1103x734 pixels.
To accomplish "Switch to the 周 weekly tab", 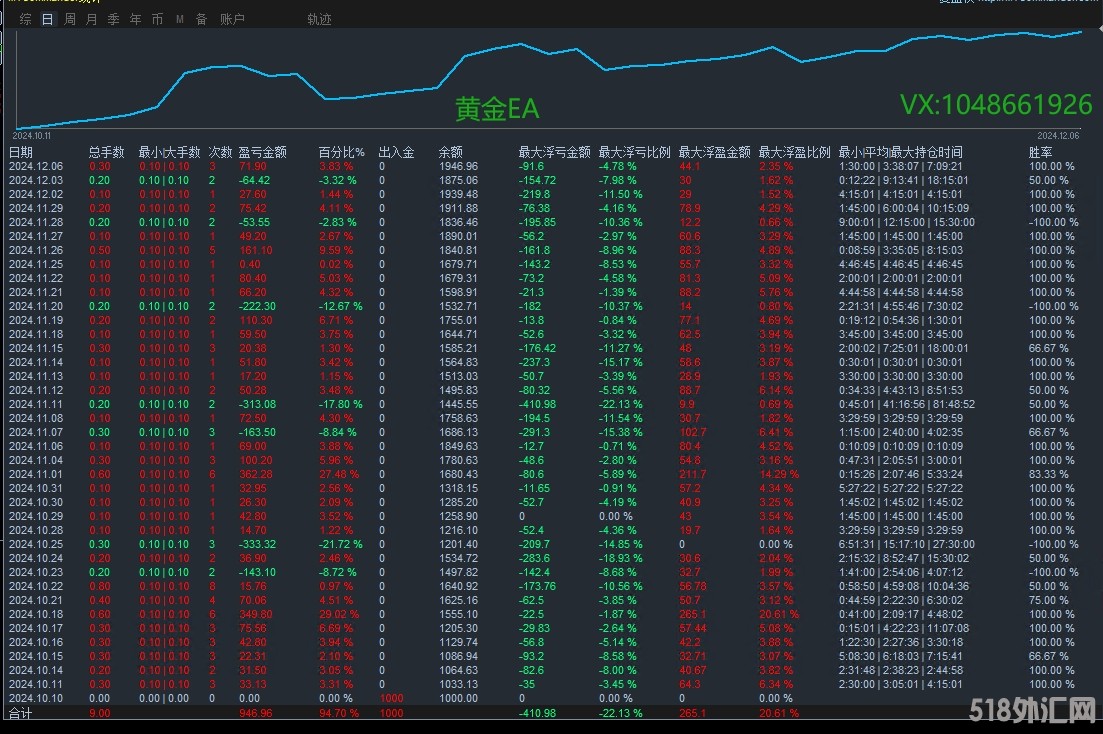I will click(x=70, y=19).
